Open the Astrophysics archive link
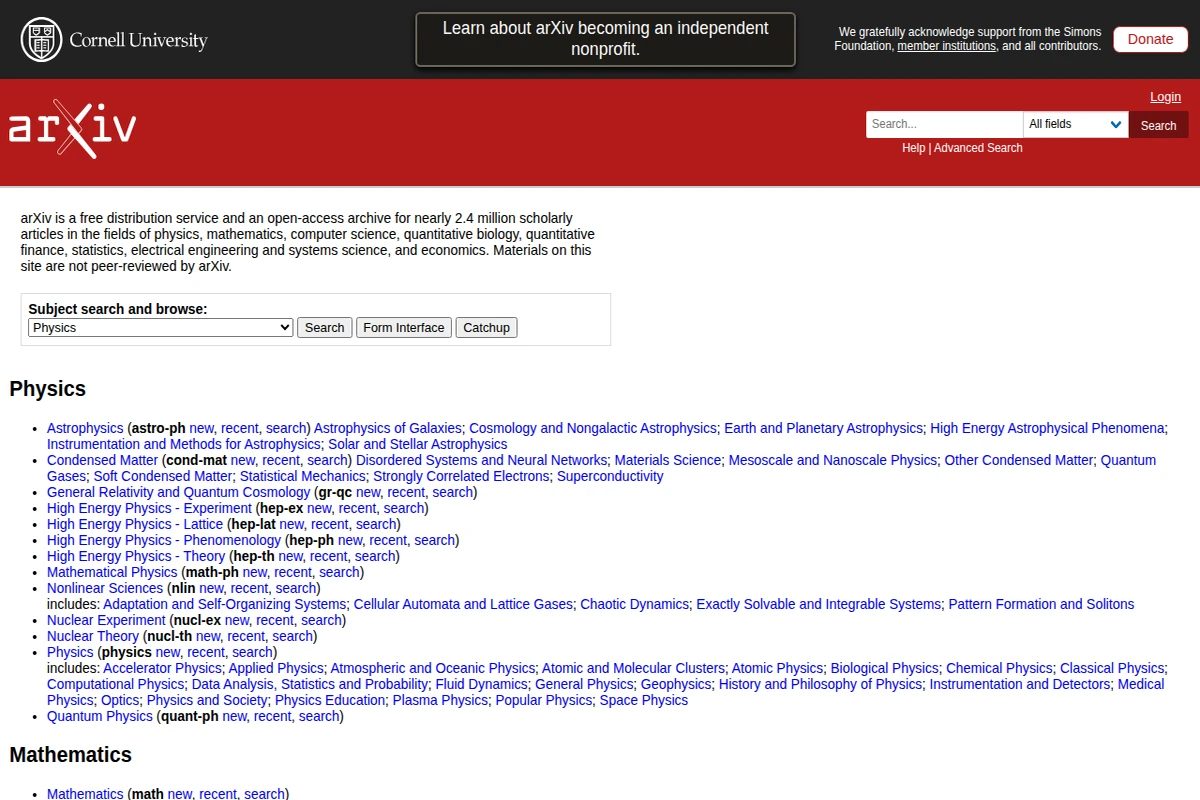This screenshot has height=800, width=1200. (x=84, y=427)
